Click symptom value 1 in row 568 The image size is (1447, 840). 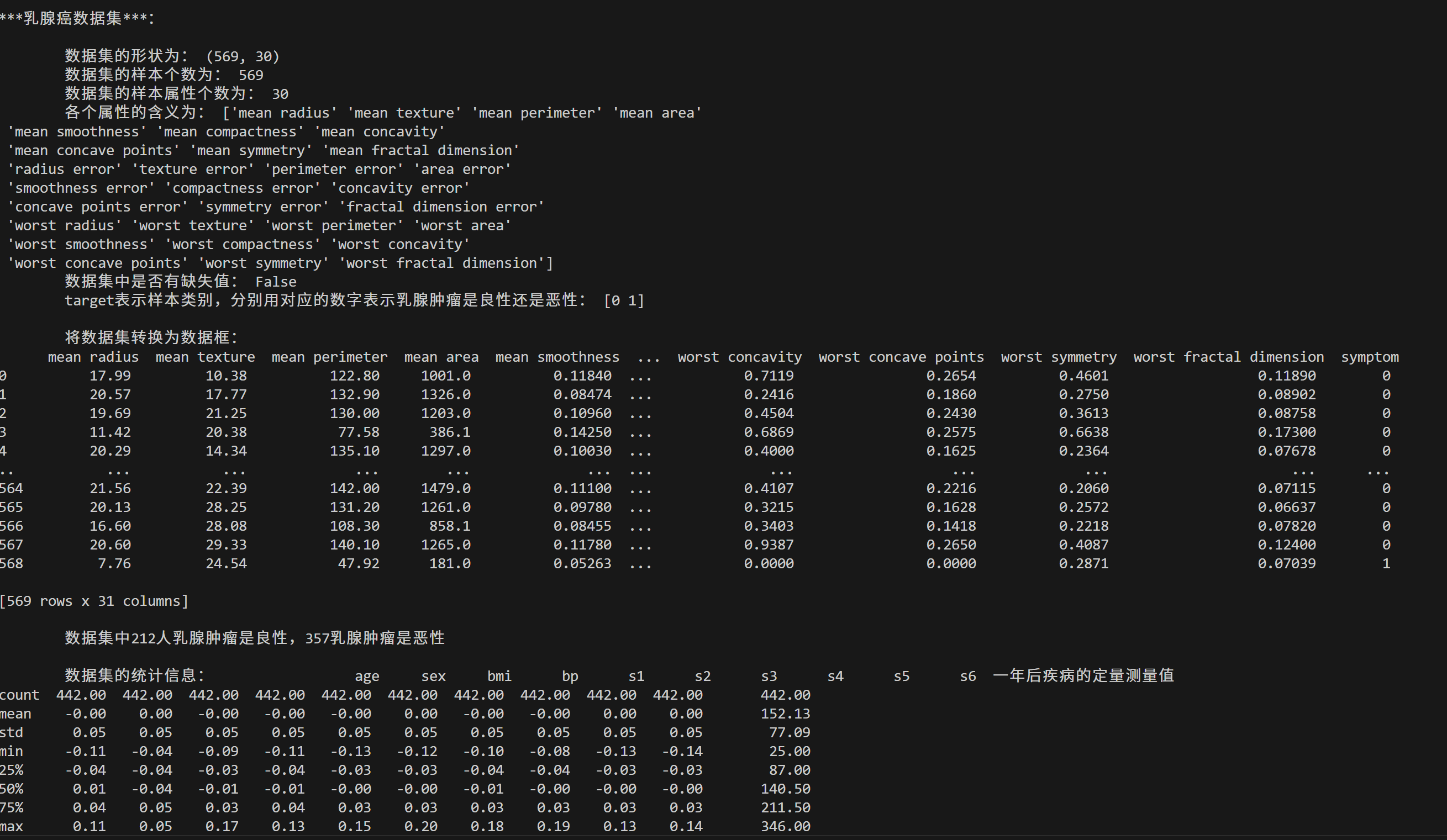point(1386,563)
